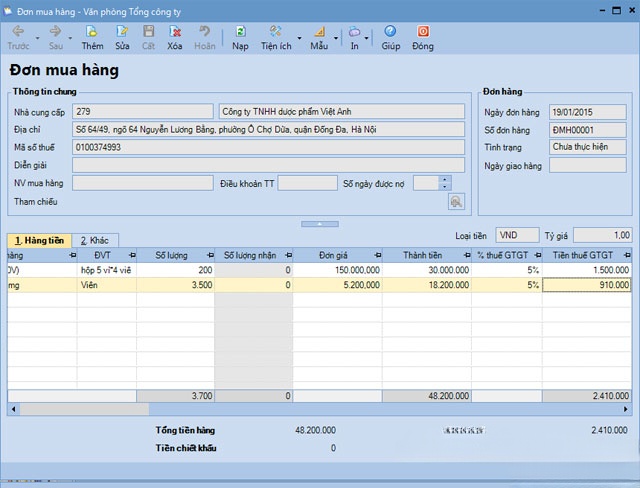Click the NV mua hàng field

tap(143, 183)
